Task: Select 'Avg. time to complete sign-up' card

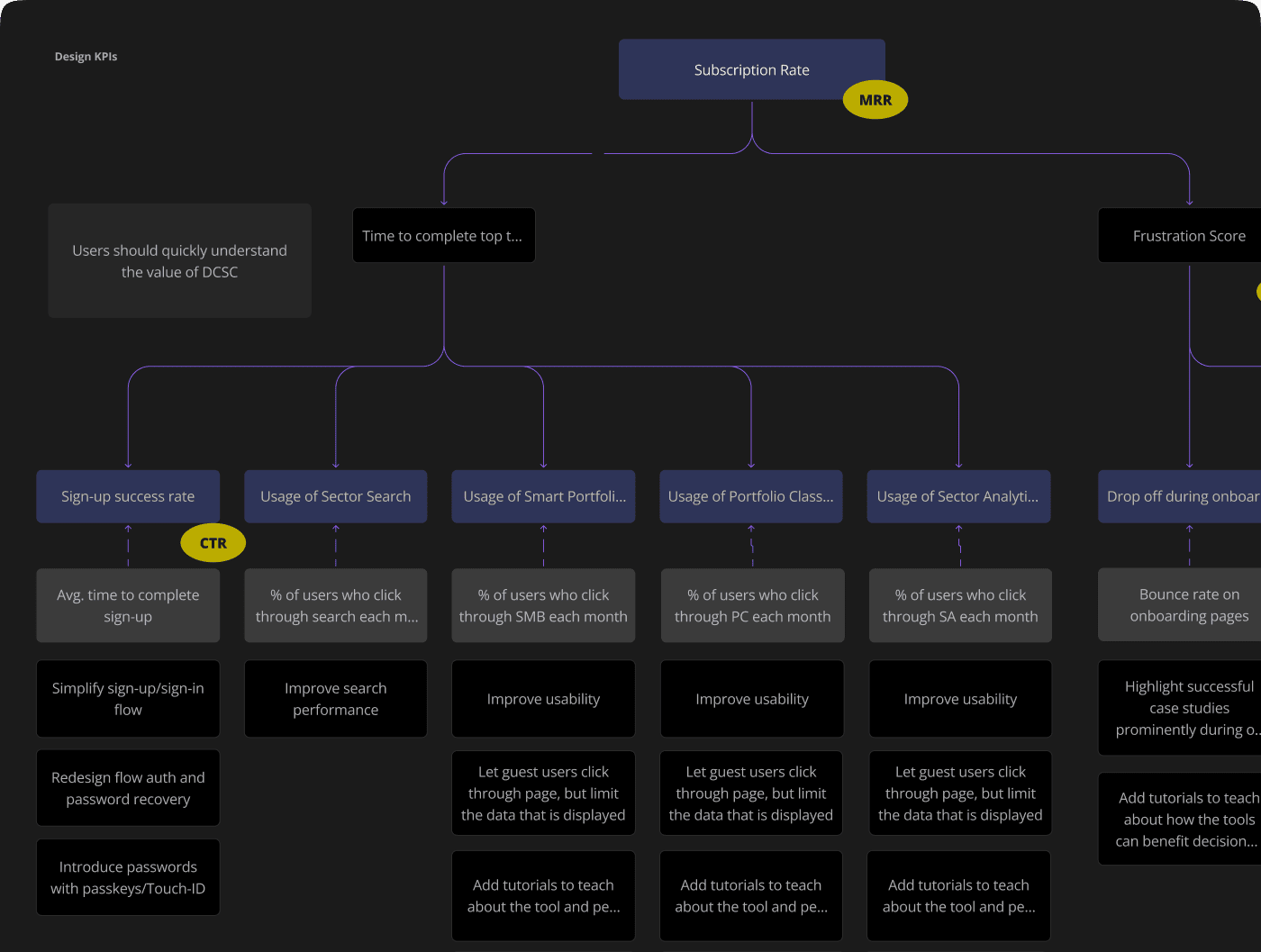Action: click(x=128, y=605)
